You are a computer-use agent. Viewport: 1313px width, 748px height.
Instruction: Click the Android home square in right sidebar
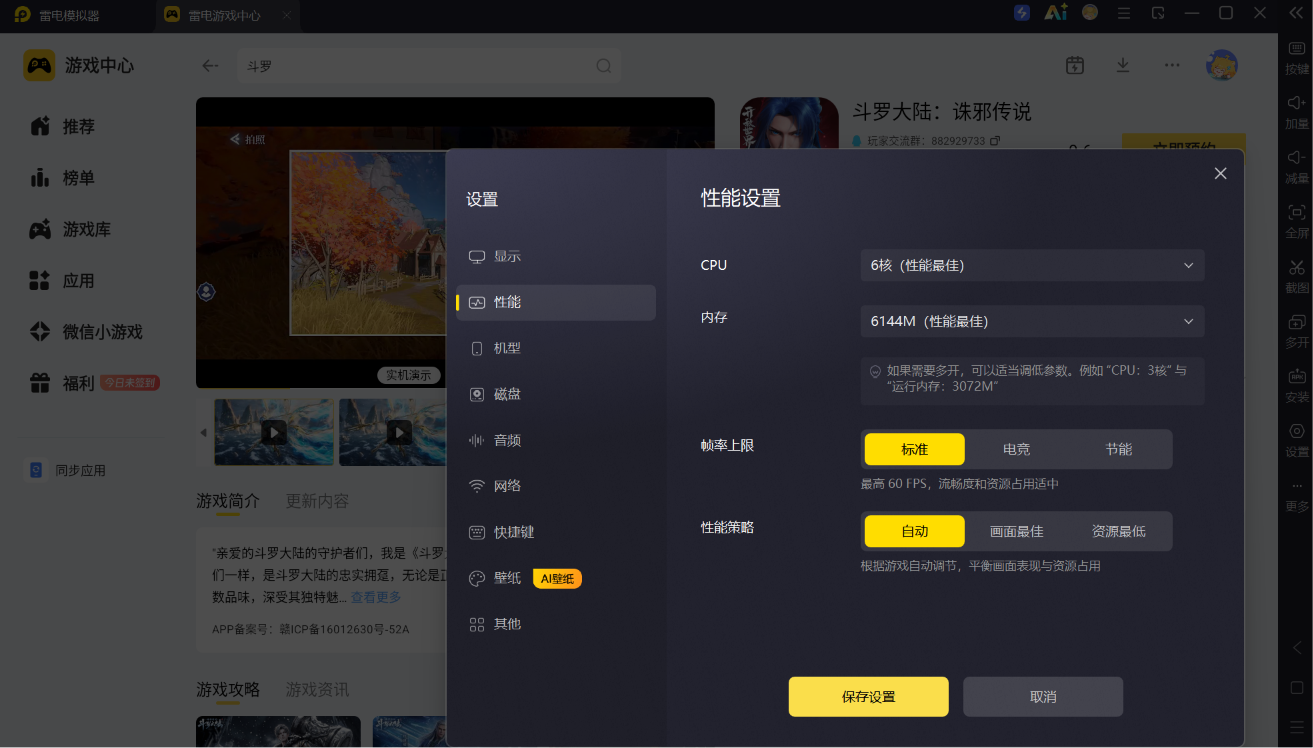tap(1297, 688)
